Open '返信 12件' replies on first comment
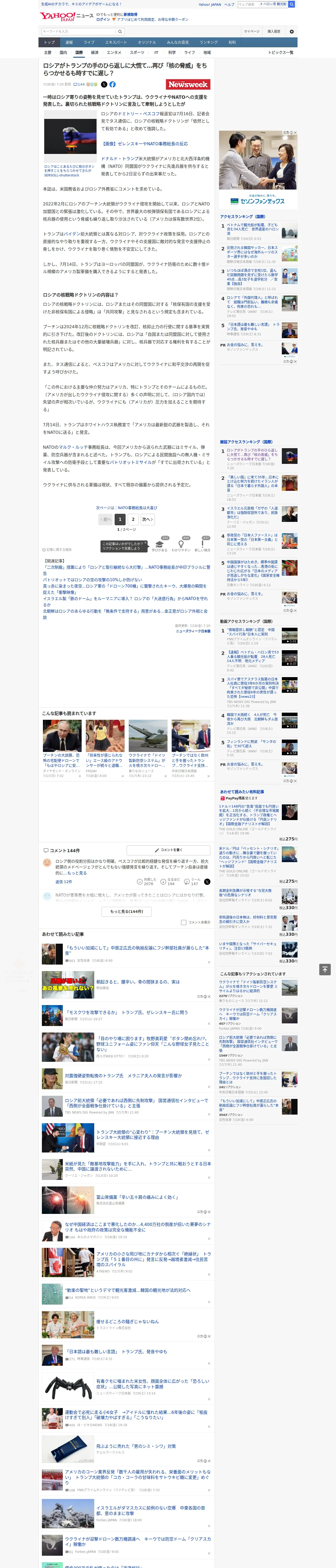Image resolution: width=336 pixels, height=1568 pixels. click(63, 881)
